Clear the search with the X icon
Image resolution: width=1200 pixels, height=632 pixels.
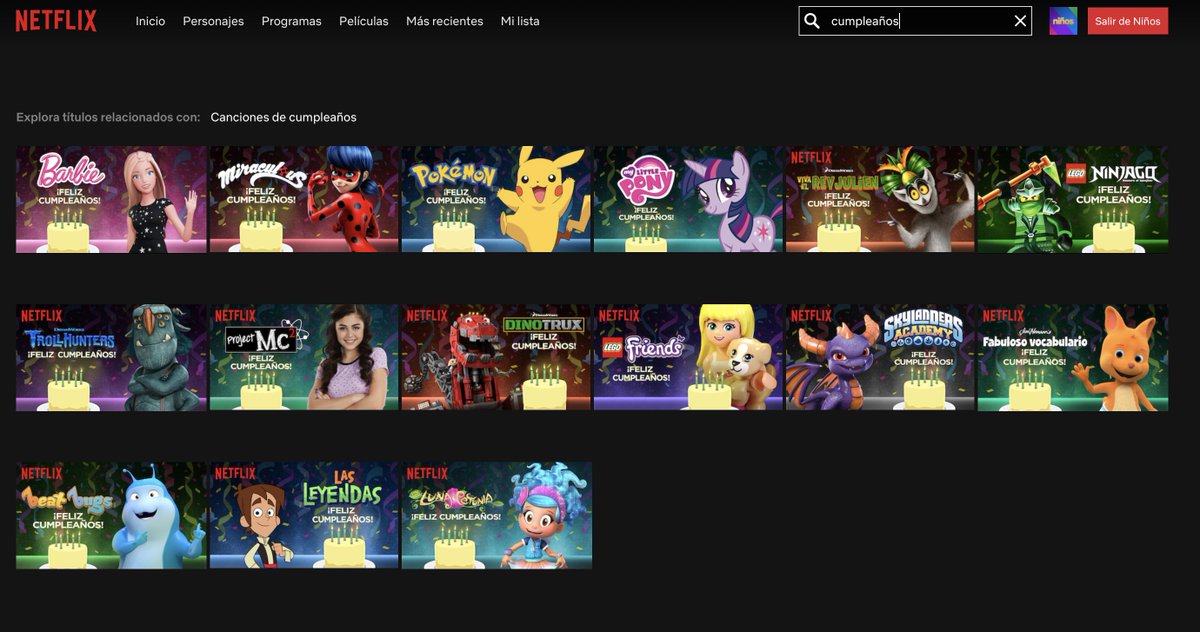(1020, 21)
